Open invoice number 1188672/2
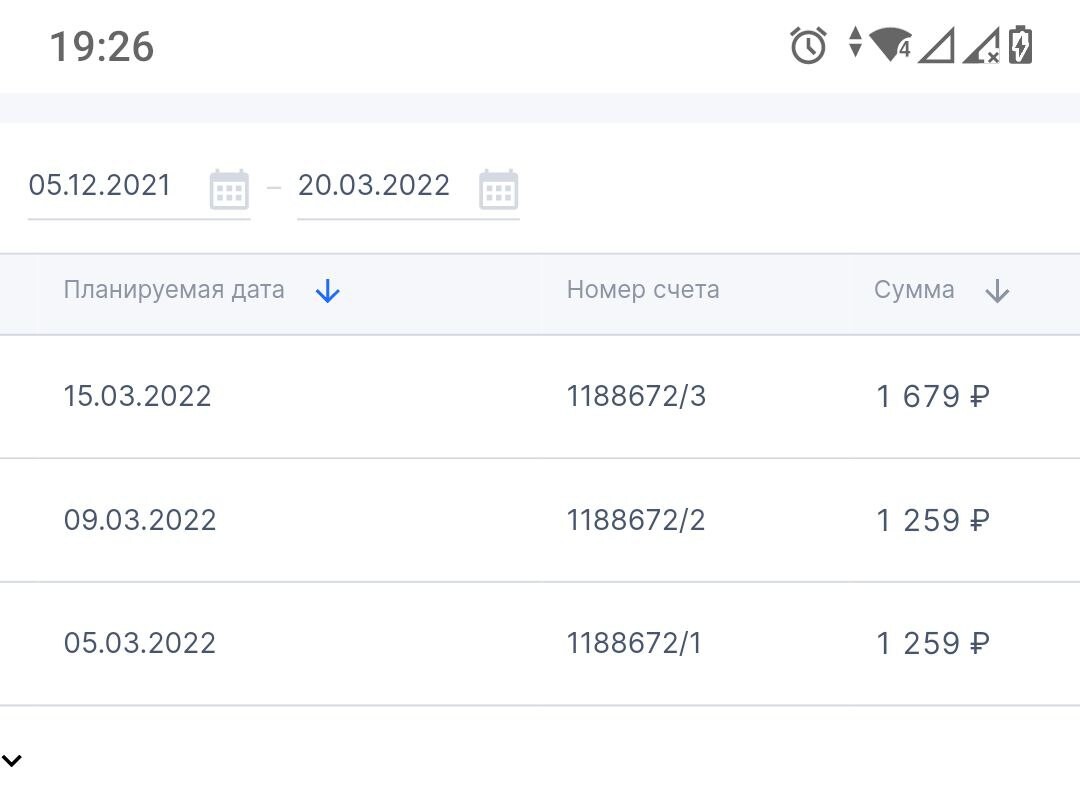 point(636,521)
